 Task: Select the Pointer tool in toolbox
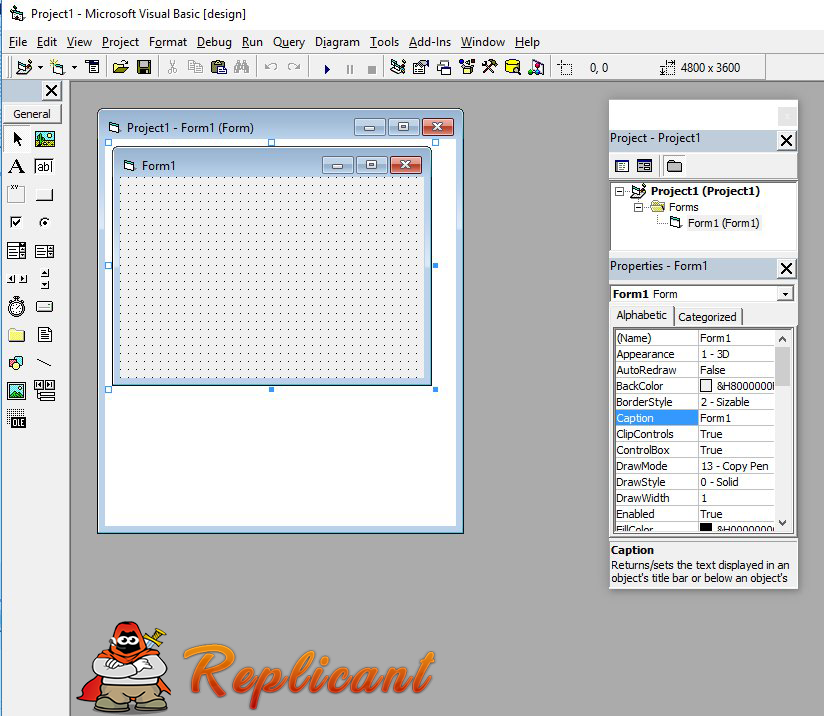[x=17, y=139]
